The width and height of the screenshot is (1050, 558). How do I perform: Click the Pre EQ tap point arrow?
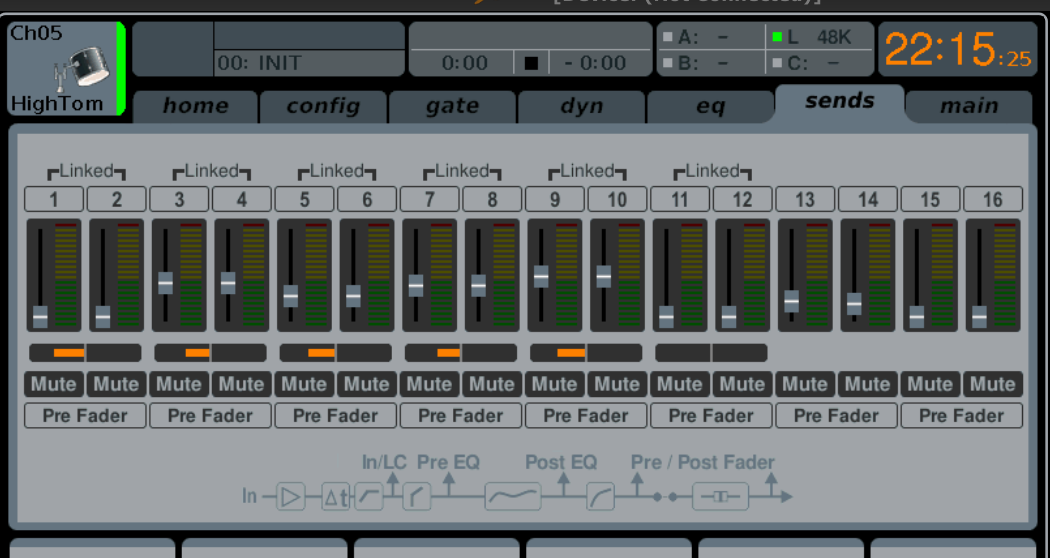pyautogui.click(x=449, y=484)
